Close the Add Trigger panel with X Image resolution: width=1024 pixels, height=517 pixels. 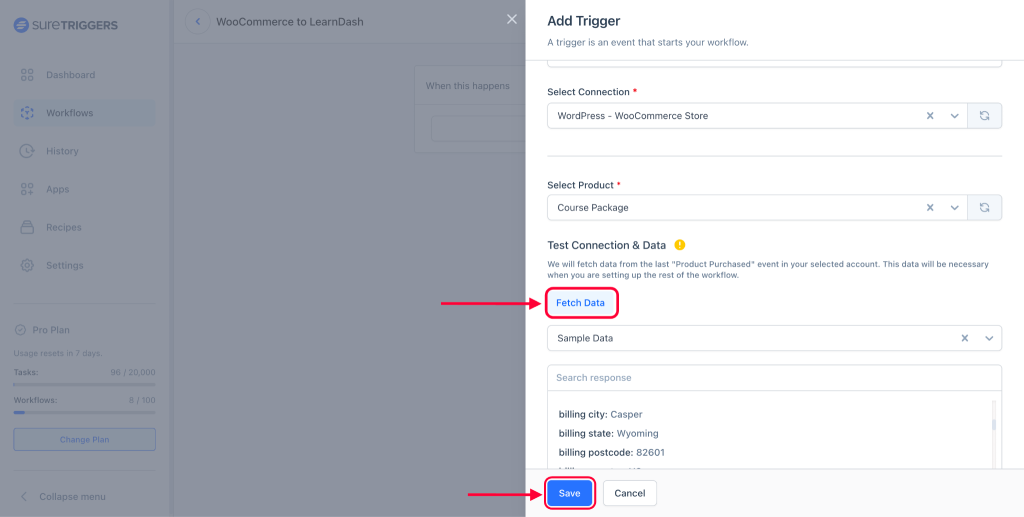pyautogui.click(x=512, y=20)
